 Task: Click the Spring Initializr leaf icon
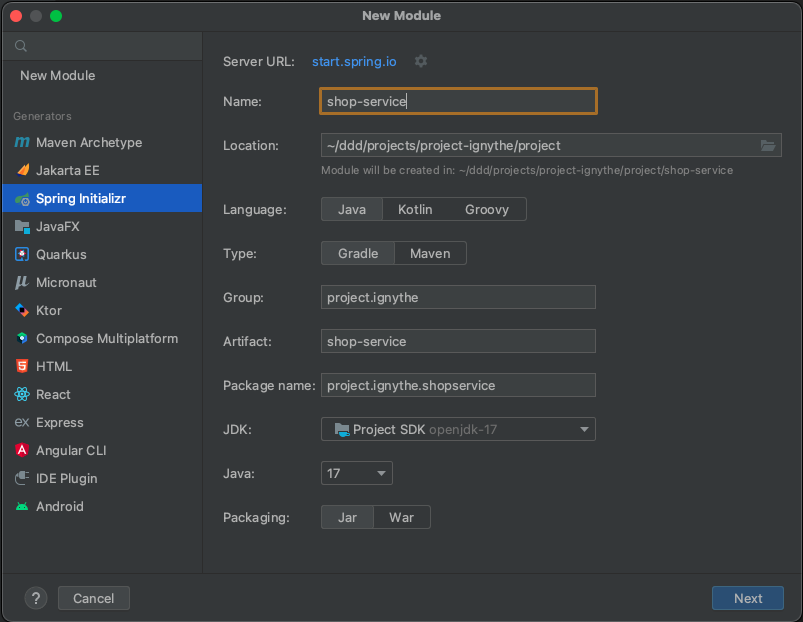click(x=22, y=199)
